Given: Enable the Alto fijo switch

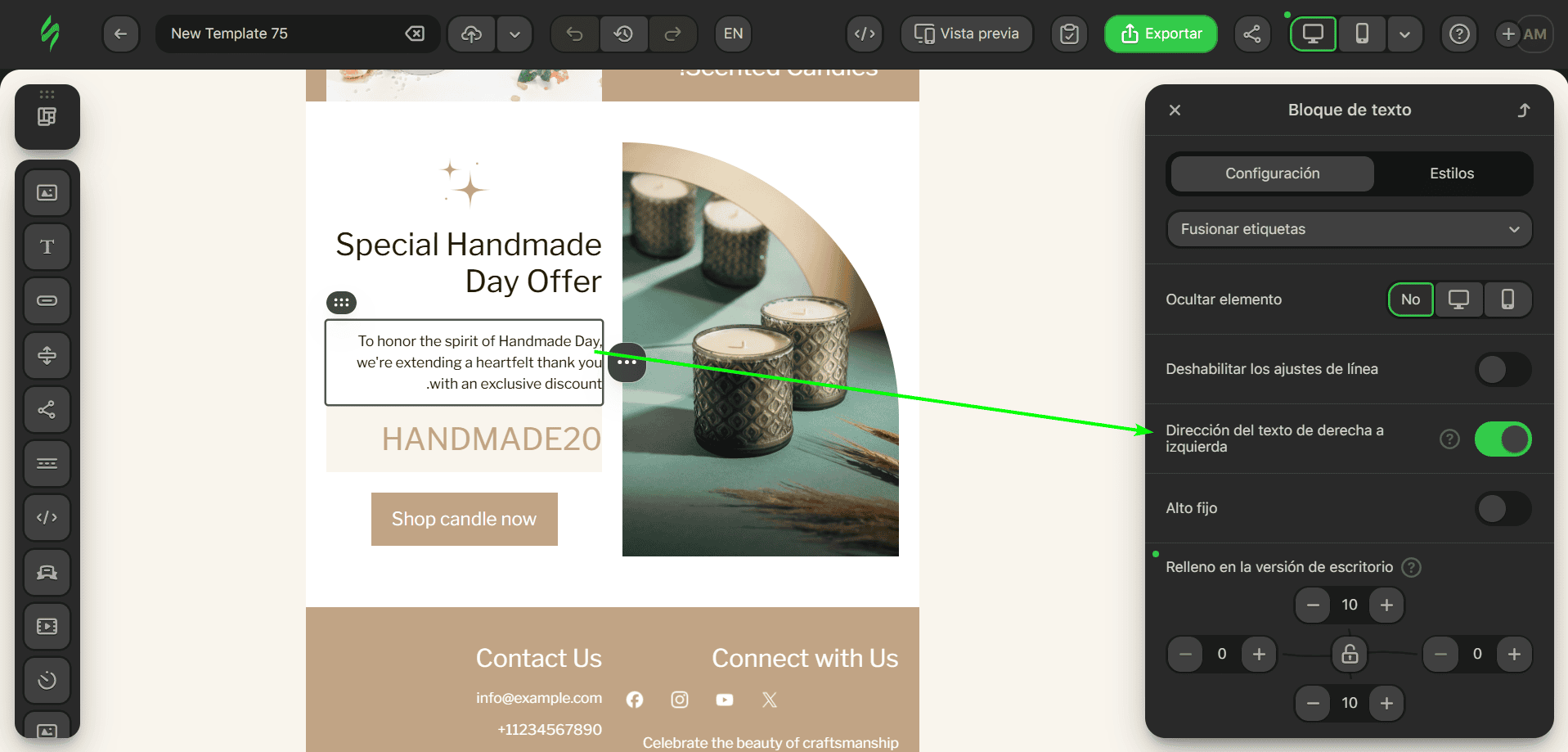Looking at the screenshot, I should (1503, 508).
